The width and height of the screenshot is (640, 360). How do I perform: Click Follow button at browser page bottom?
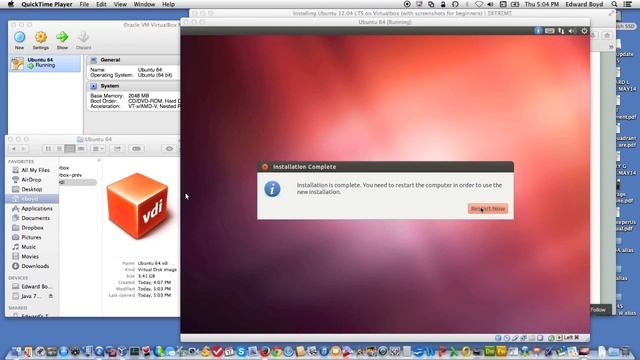click(x=598, y=310)
